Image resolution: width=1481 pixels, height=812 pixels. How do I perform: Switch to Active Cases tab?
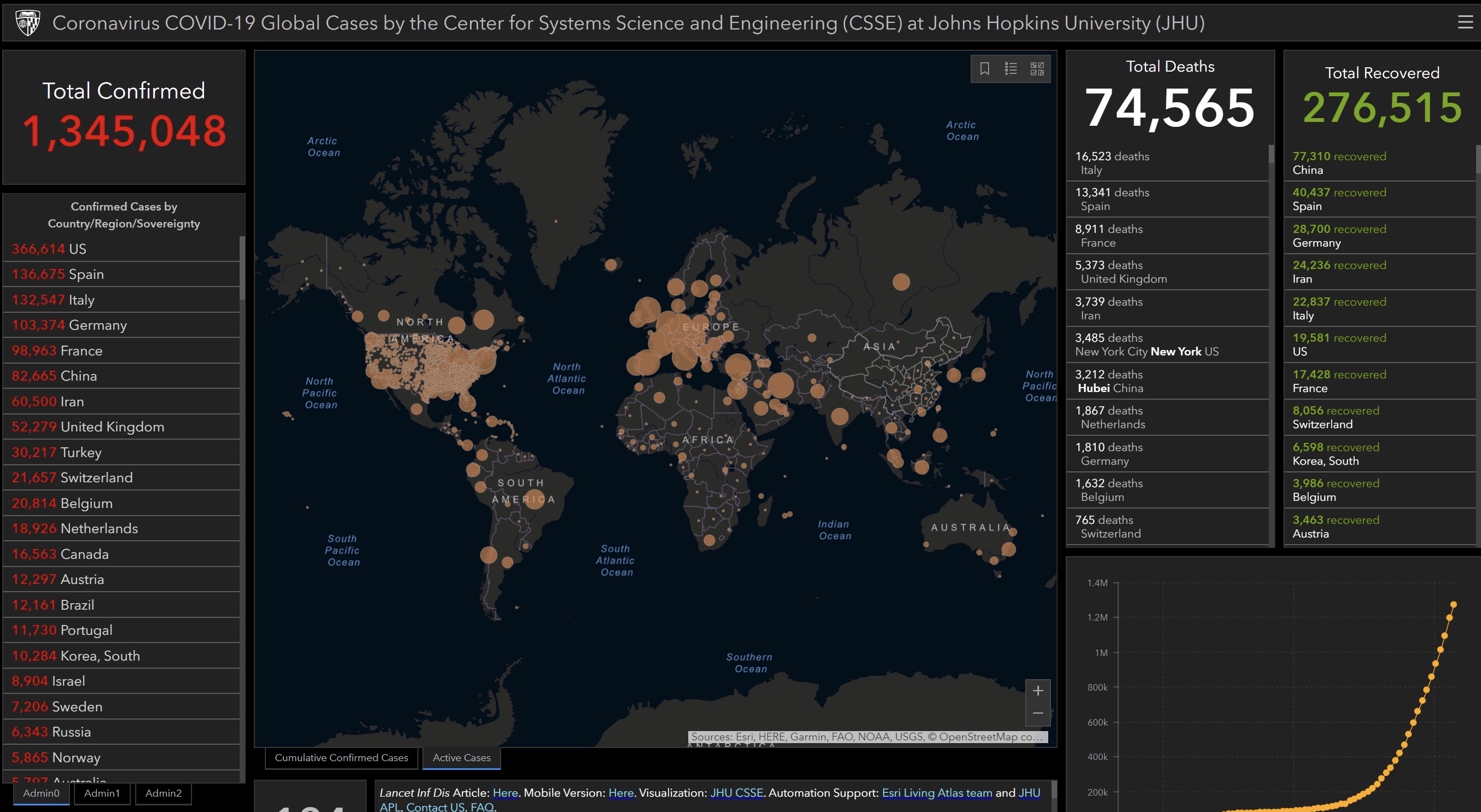pyautogui.click(x=462, y=757)
